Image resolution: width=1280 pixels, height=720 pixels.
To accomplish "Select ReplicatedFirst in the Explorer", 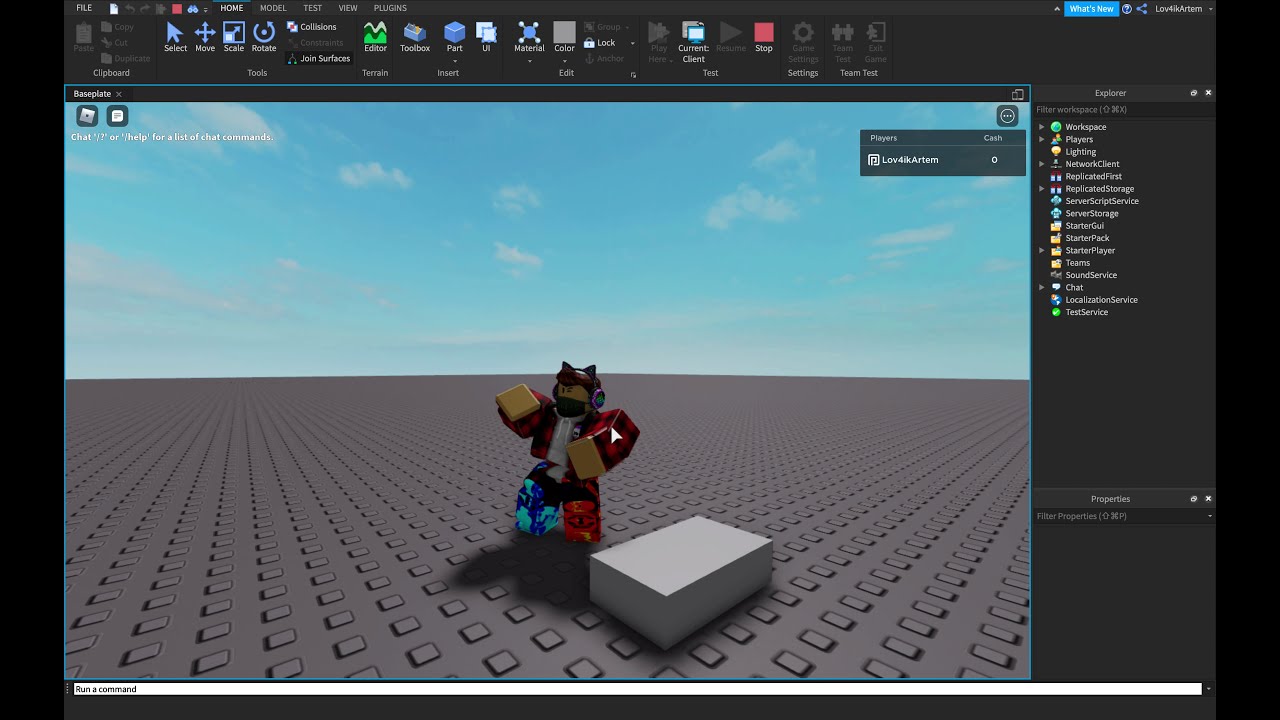I will pos(1093,176).
